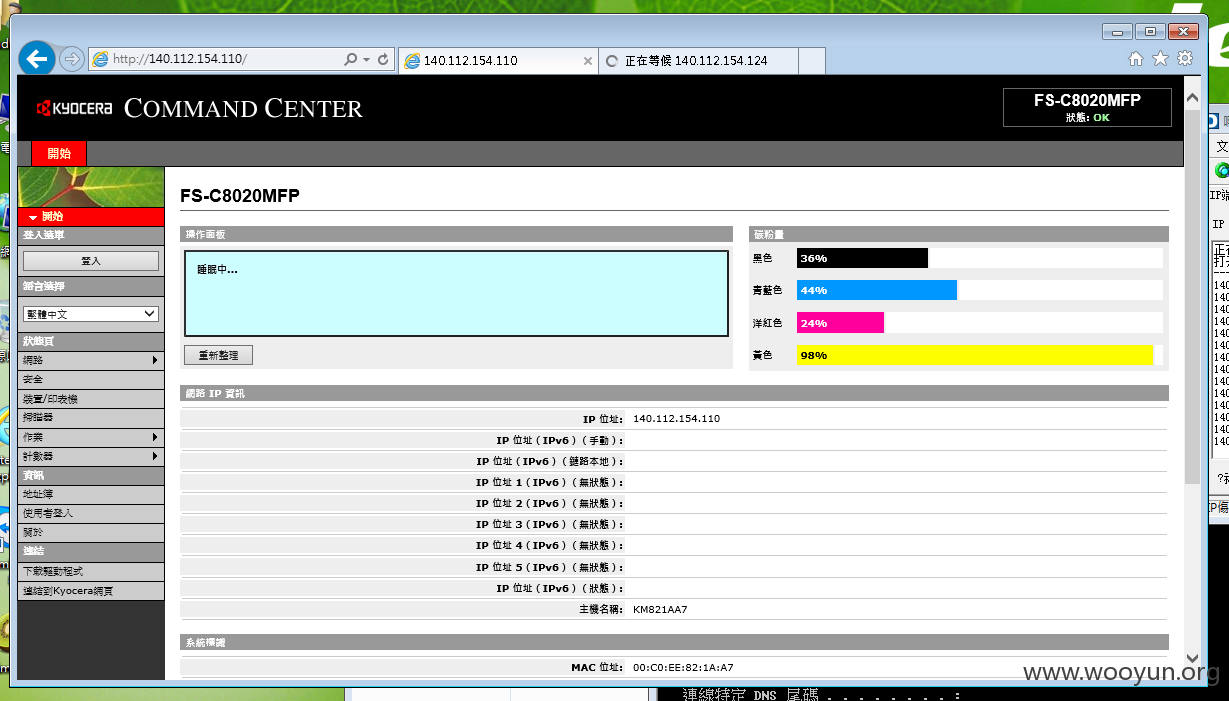Click the 主機名稱 label
Image resolution: width=1229 pixels, height=701 pixels.
[601, 609]
